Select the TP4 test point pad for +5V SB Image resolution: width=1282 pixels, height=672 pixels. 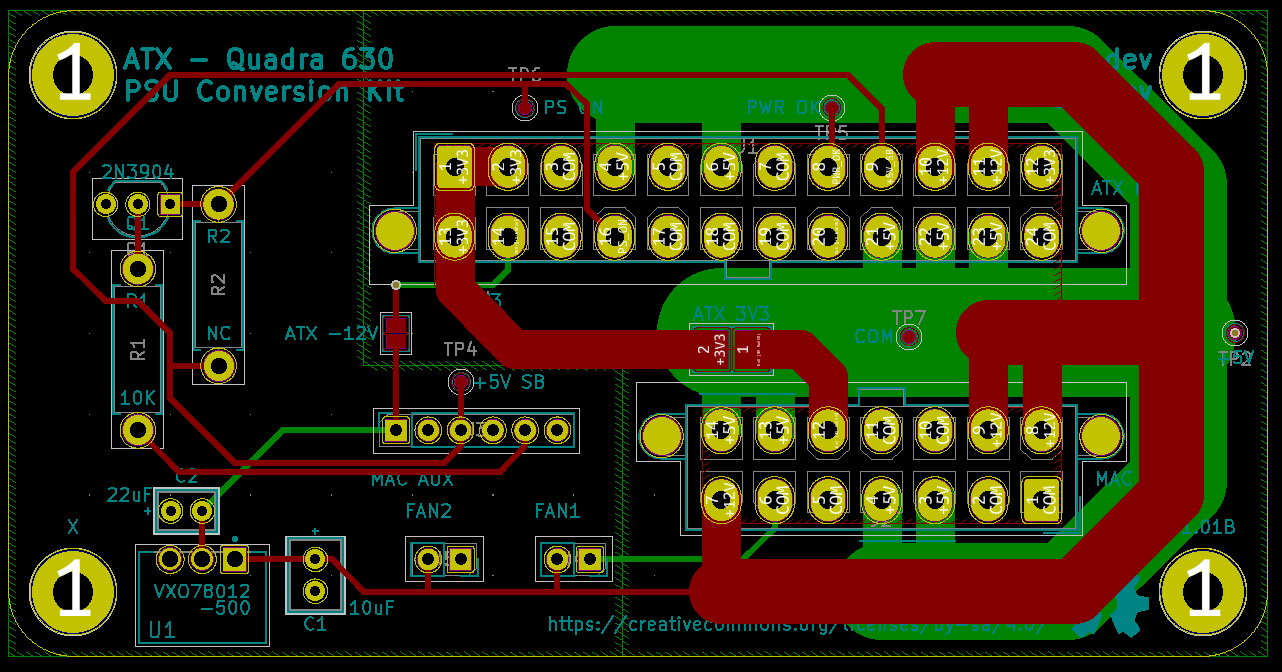click(x=461, y=382)
